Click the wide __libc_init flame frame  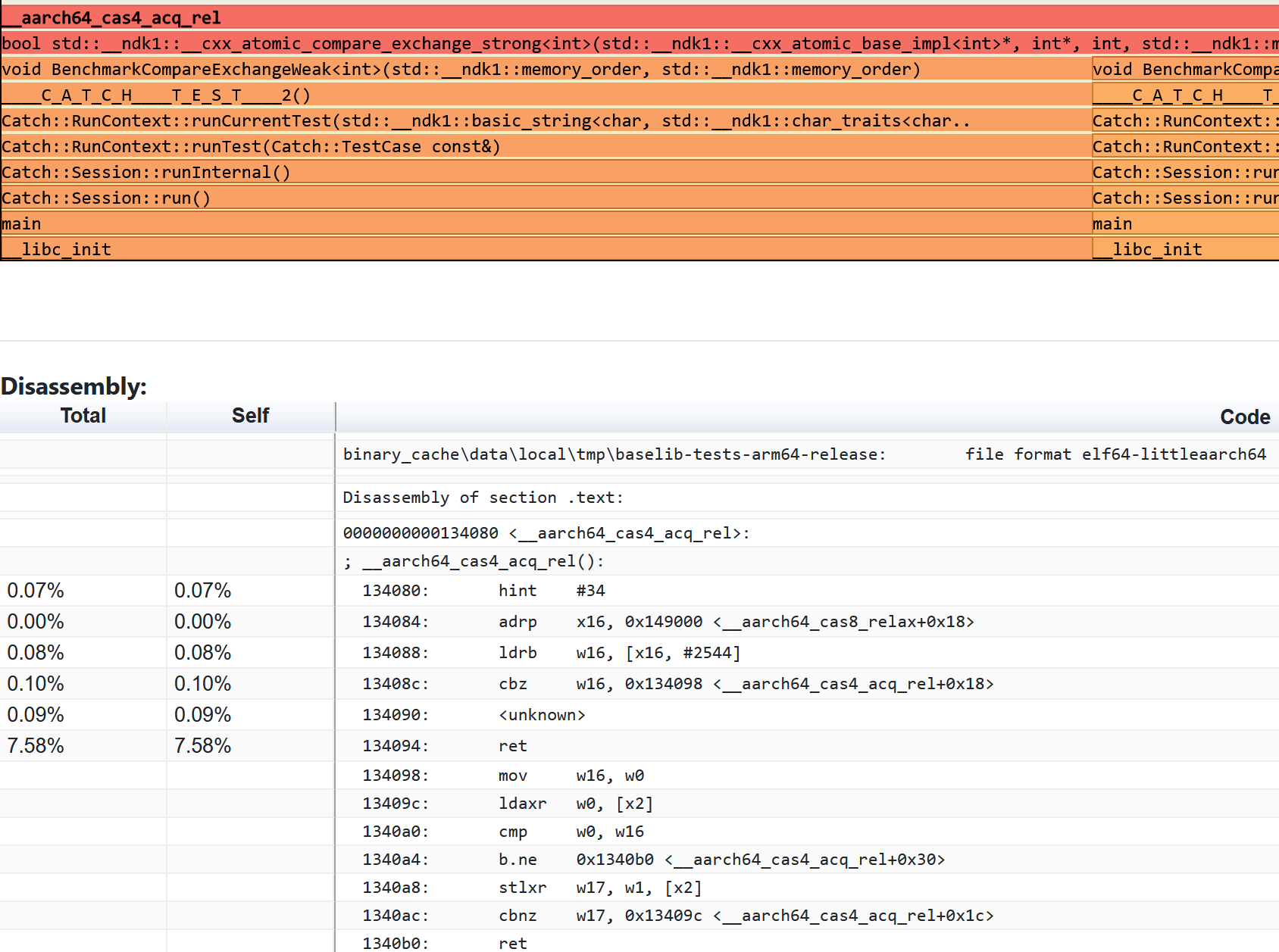pyautogui.click(x=546, y=249)
